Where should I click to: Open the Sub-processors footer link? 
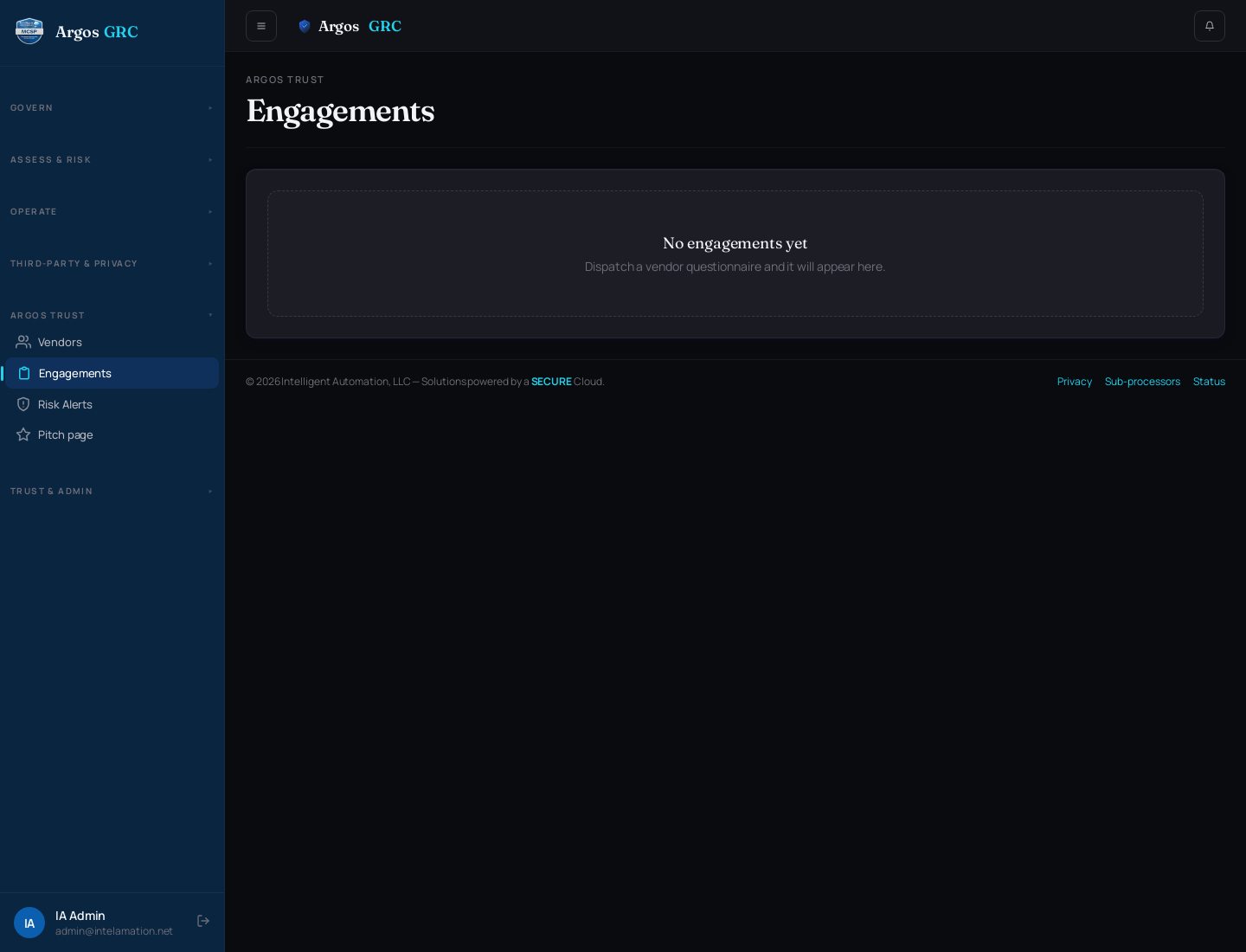(1142, 382)
